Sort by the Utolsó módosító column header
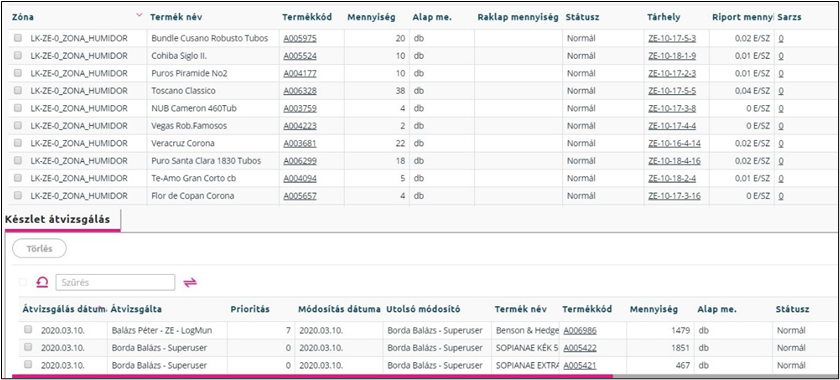Screen dimensions: 840x380 point(423,309)
